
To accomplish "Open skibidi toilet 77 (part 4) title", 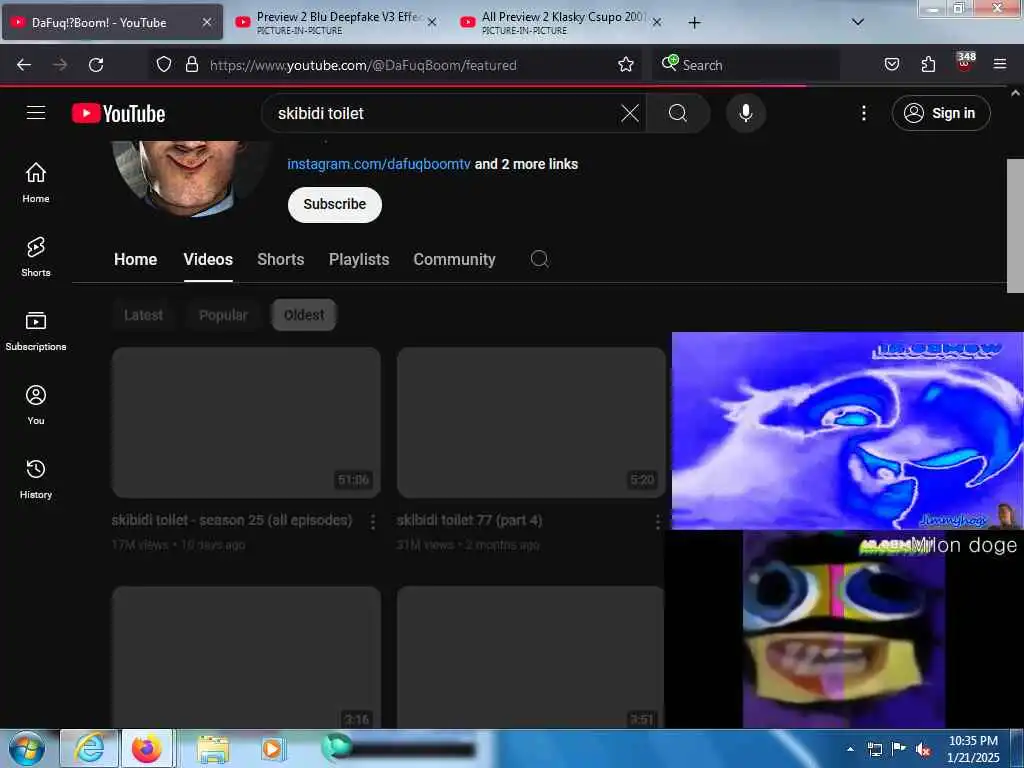I will tap(469, 520).
